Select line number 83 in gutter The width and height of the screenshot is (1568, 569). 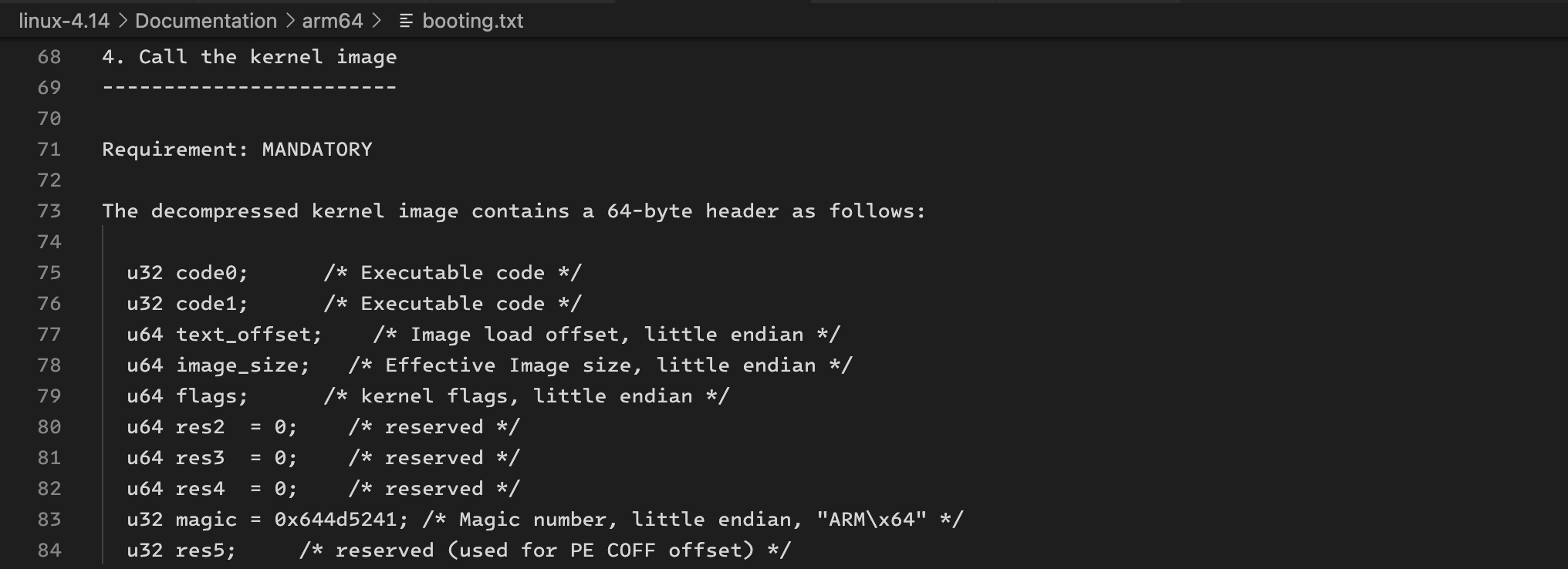[x=49, y=520]
